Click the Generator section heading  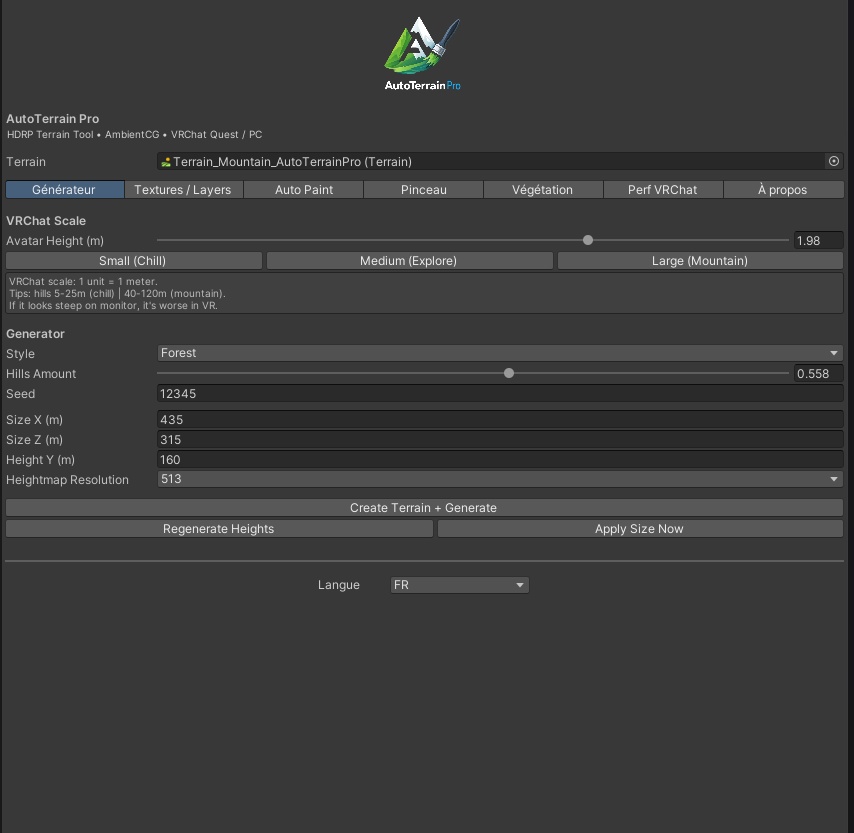pyautogui.click(x=35, y=333)
